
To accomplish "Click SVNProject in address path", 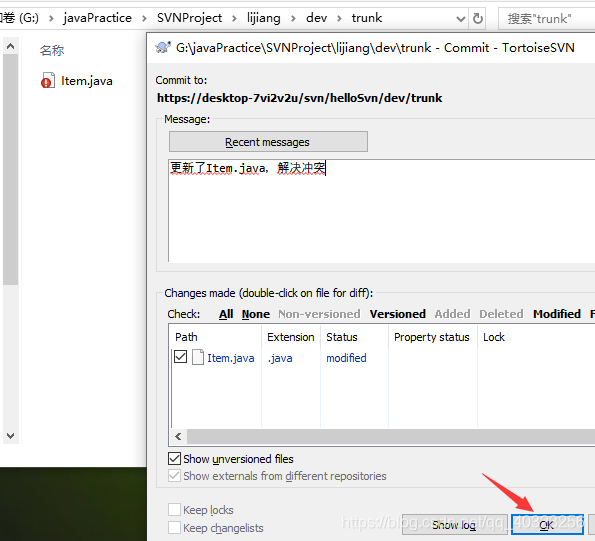I will pos(189,18).
